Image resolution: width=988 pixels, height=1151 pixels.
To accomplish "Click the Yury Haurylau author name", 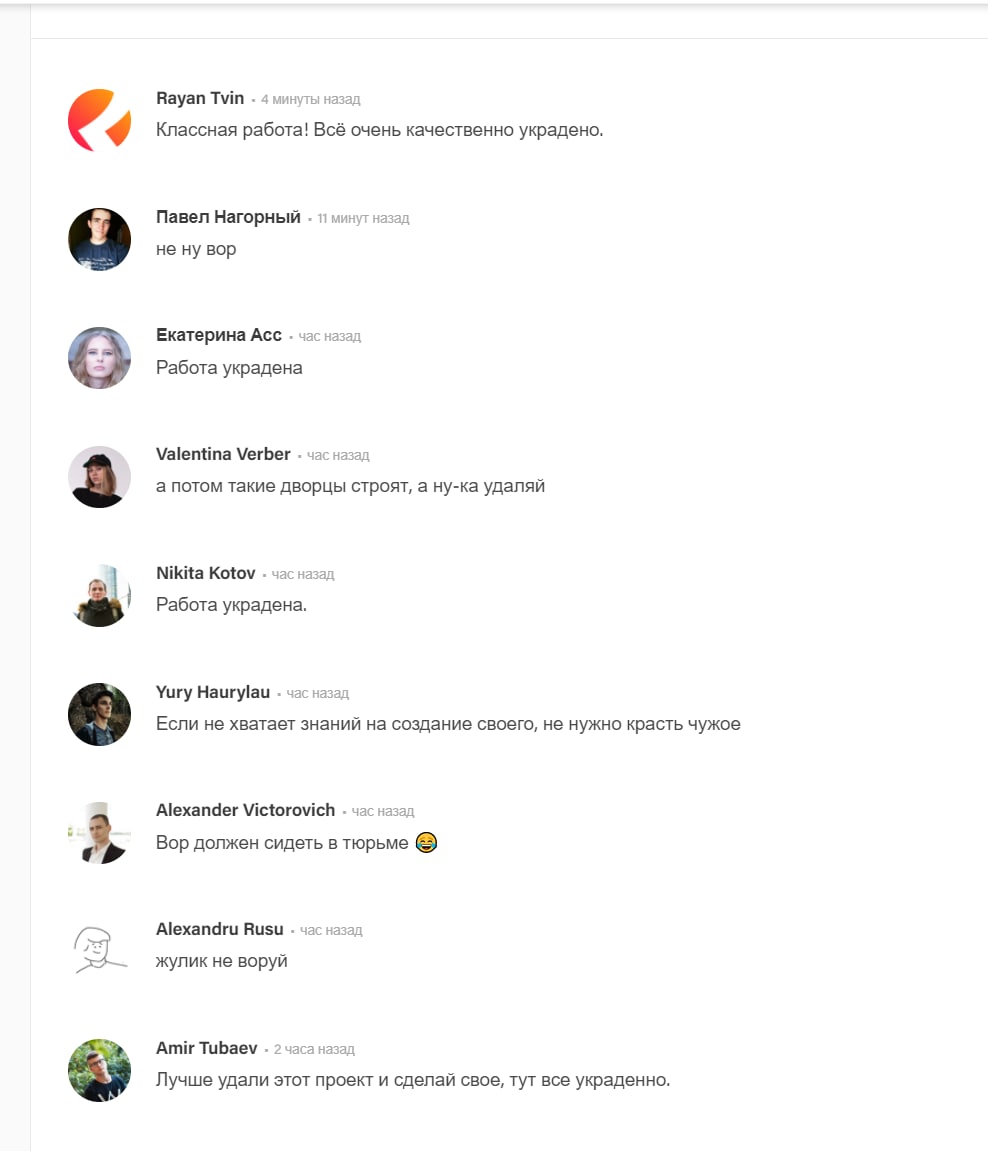I will 213,692.
